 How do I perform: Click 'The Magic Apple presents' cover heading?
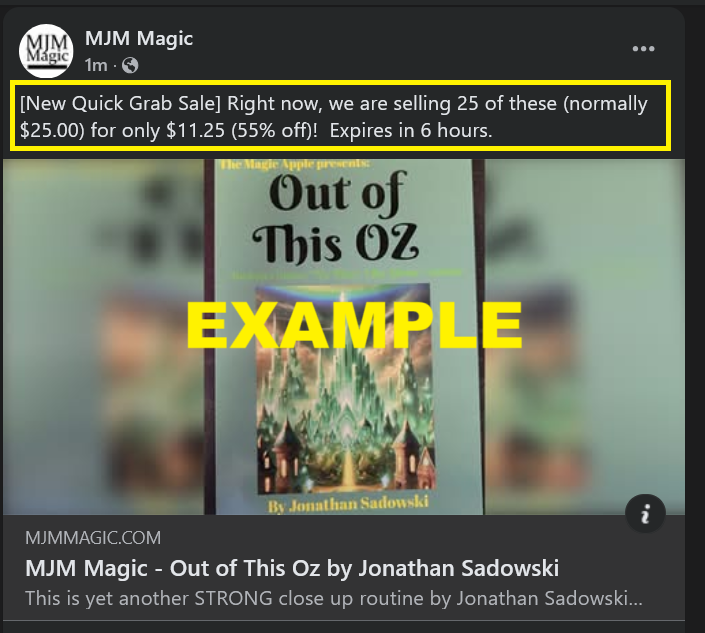pos(295,165)
